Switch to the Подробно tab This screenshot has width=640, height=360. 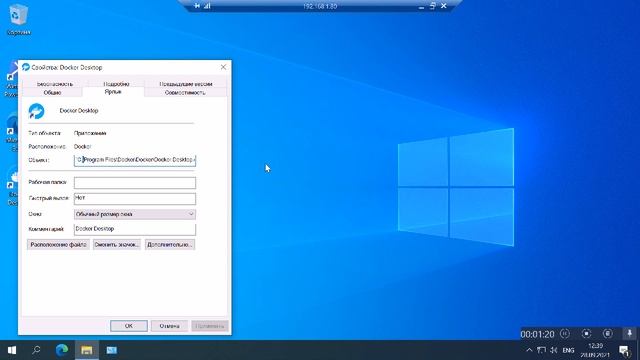click(116, 84)
